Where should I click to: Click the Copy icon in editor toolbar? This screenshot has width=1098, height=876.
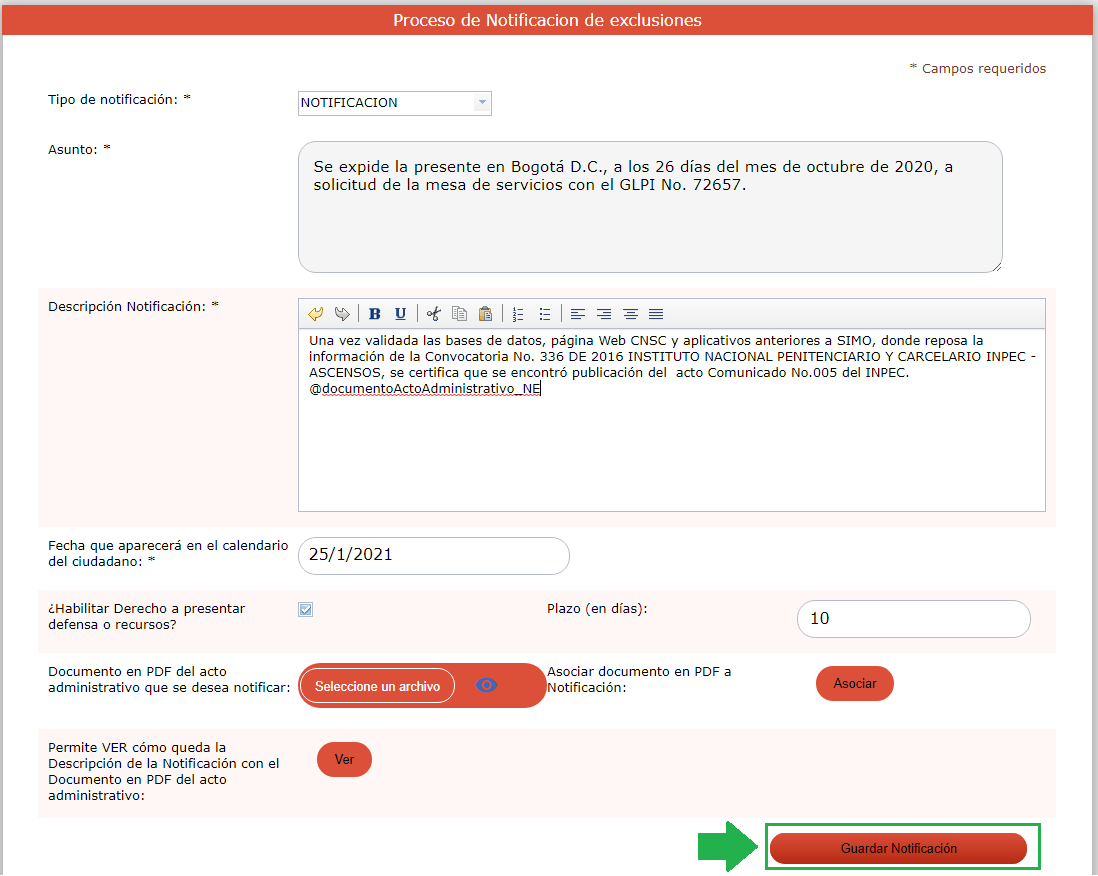tap(459, 314)
